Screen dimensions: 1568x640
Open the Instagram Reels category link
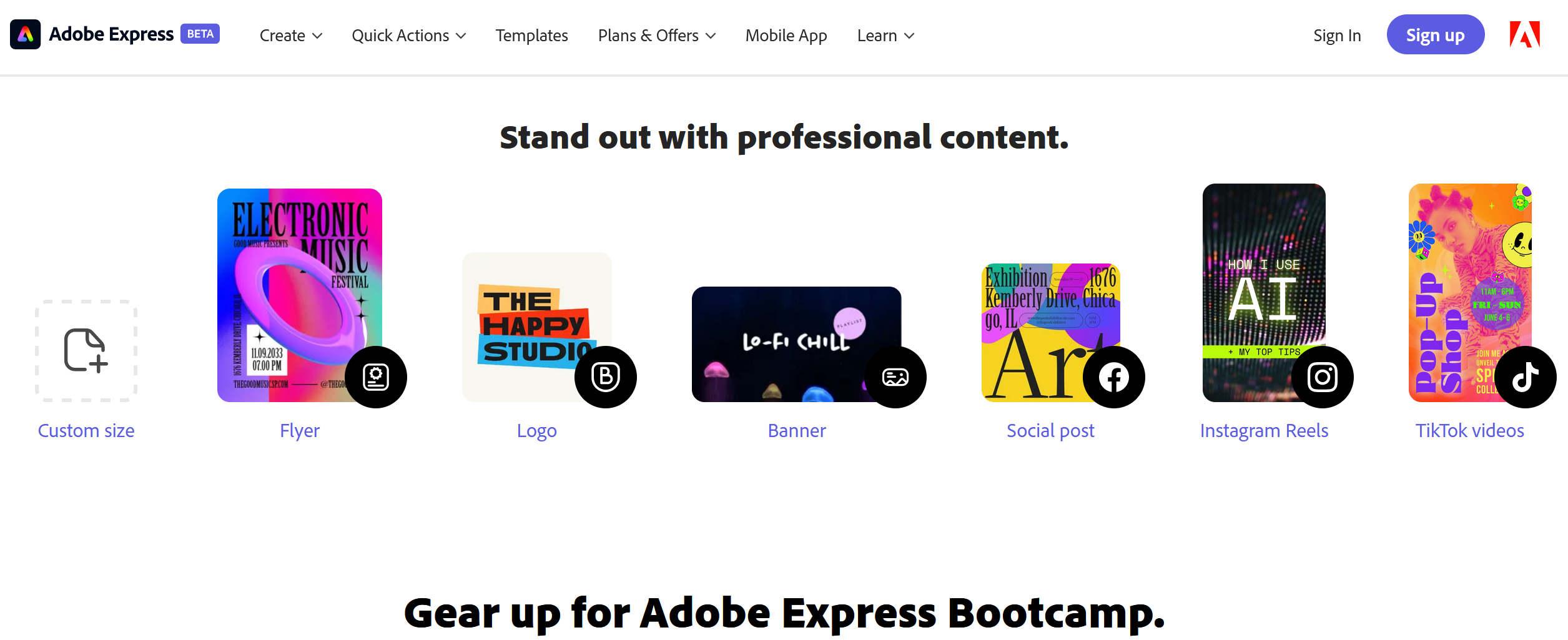[x=1263, y=430]
